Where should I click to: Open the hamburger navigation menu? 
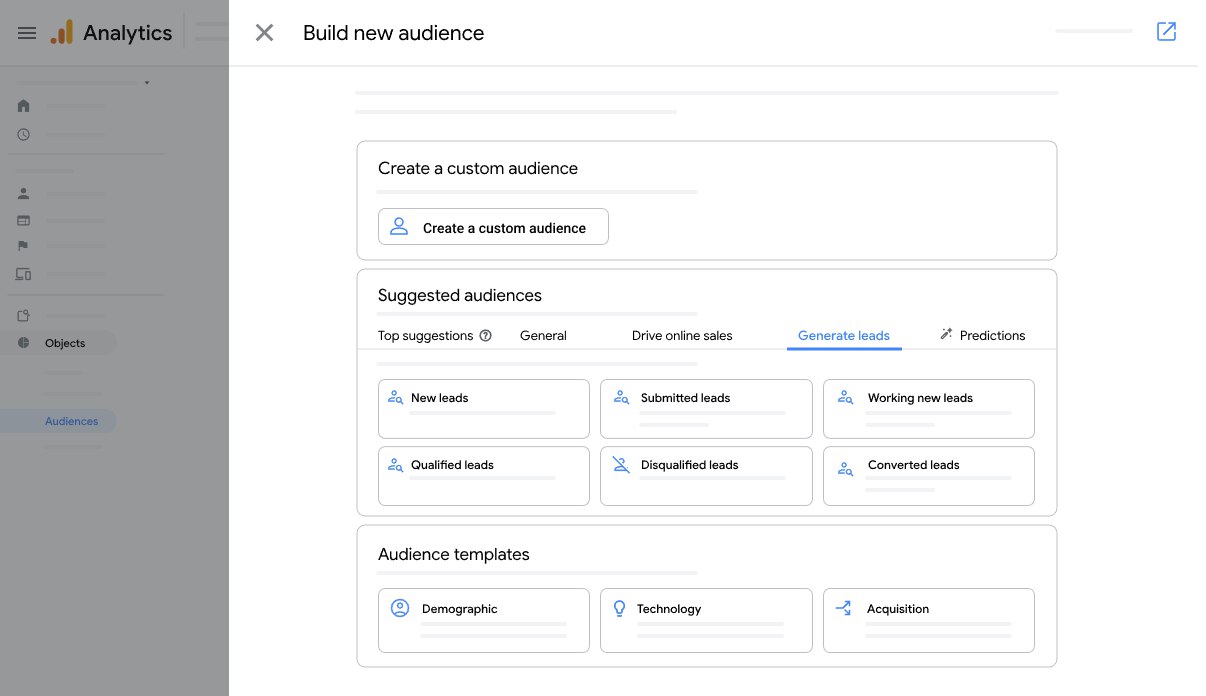pyautogui.click(x=27, y=33)
